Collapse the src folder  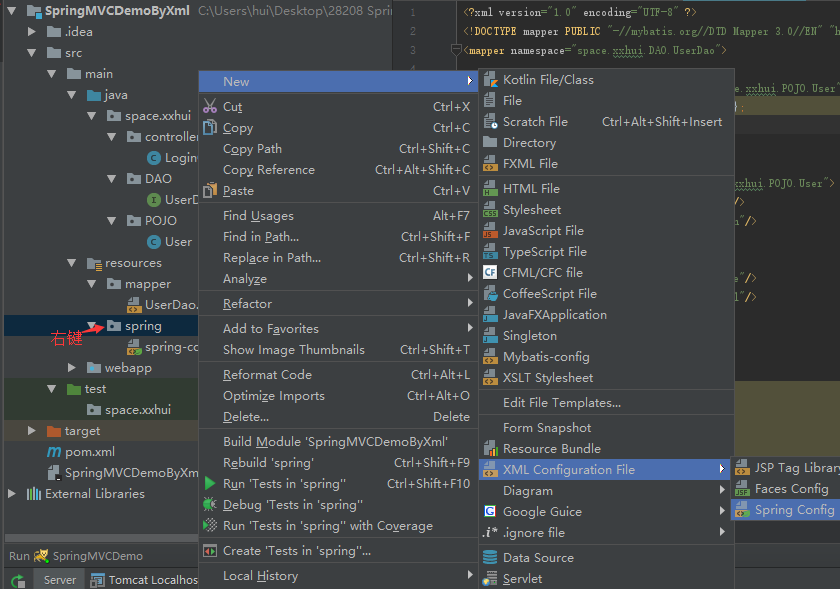click(32, 53)
